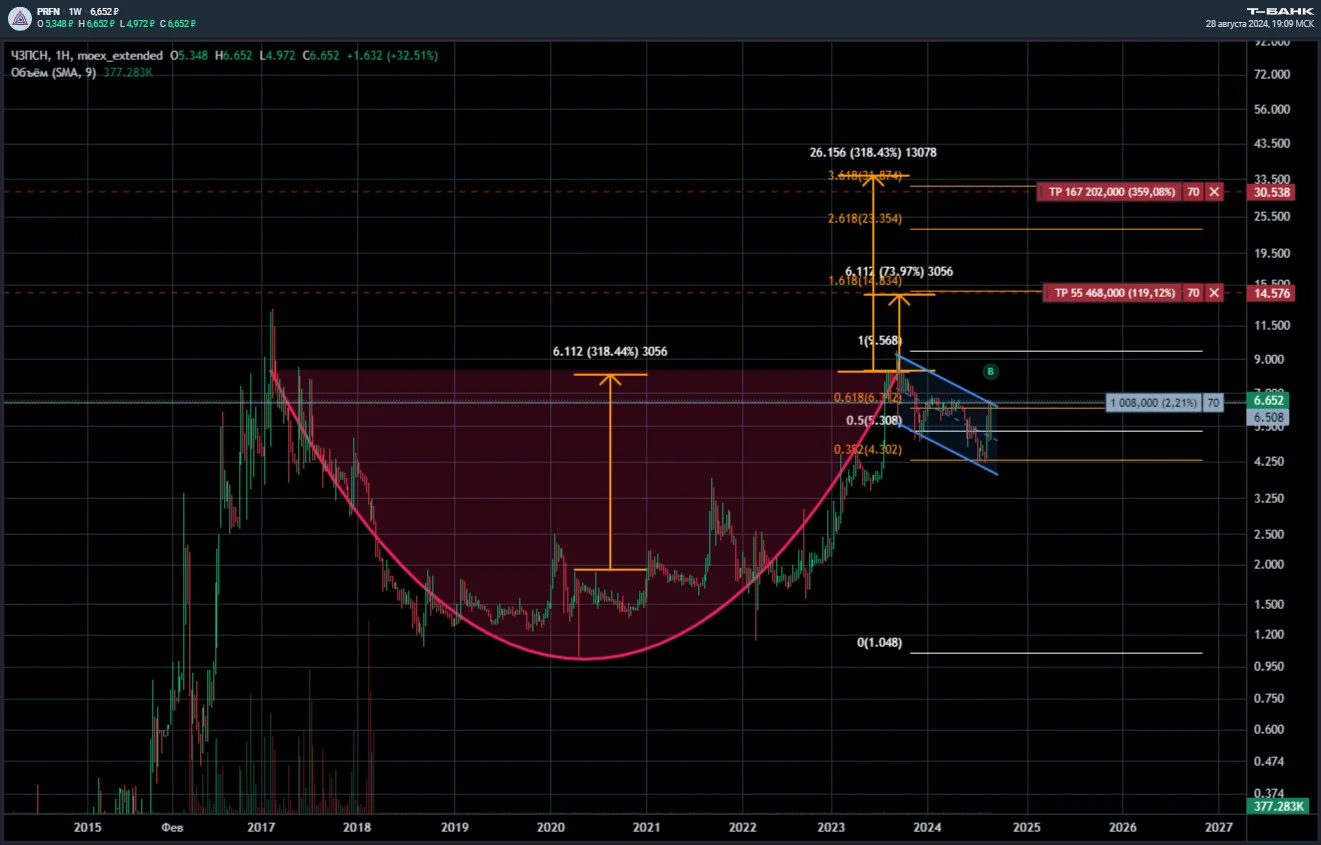The height and width of the screenshot is (845, 1321).
Task: Click the red 14.576 price axis label
Action: [1270, 293]
